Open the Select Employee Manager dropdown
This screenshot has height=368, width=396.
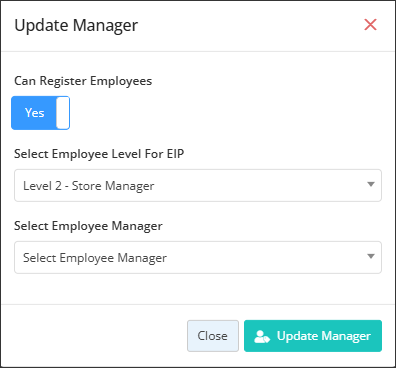coord(198,257)
